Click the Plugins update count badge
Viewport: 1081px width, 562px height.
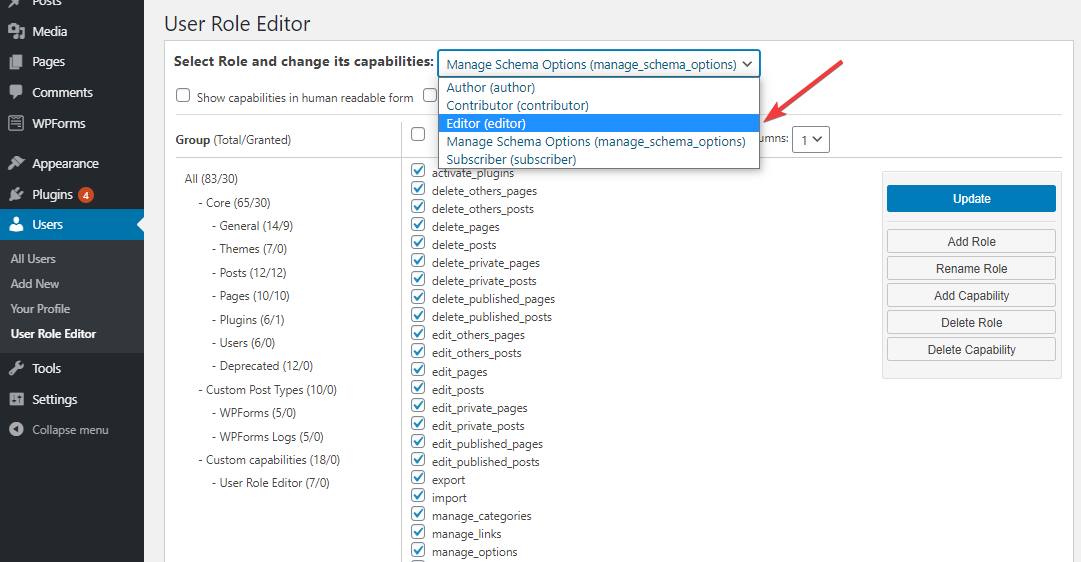(85, 195)
